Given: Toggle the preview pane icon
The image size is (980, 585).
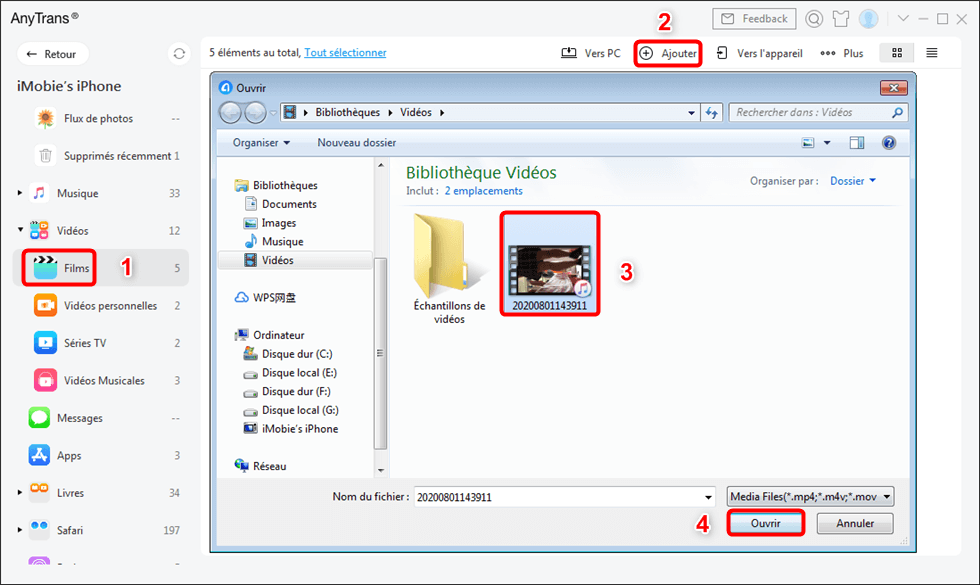Looking at the screenshot, I should click(857, 143).
